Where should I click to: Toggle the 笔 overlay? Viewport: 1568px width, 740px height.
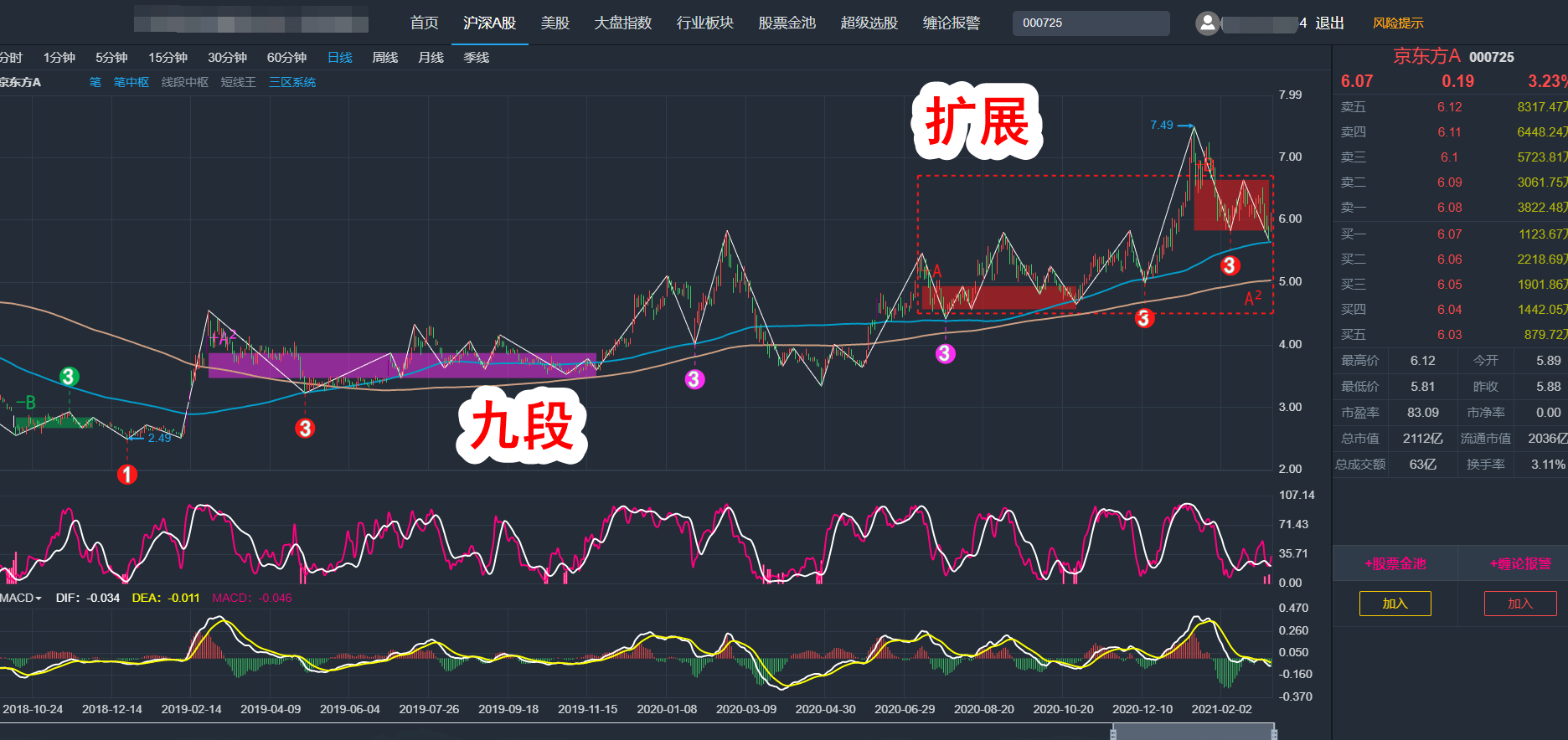95,82
